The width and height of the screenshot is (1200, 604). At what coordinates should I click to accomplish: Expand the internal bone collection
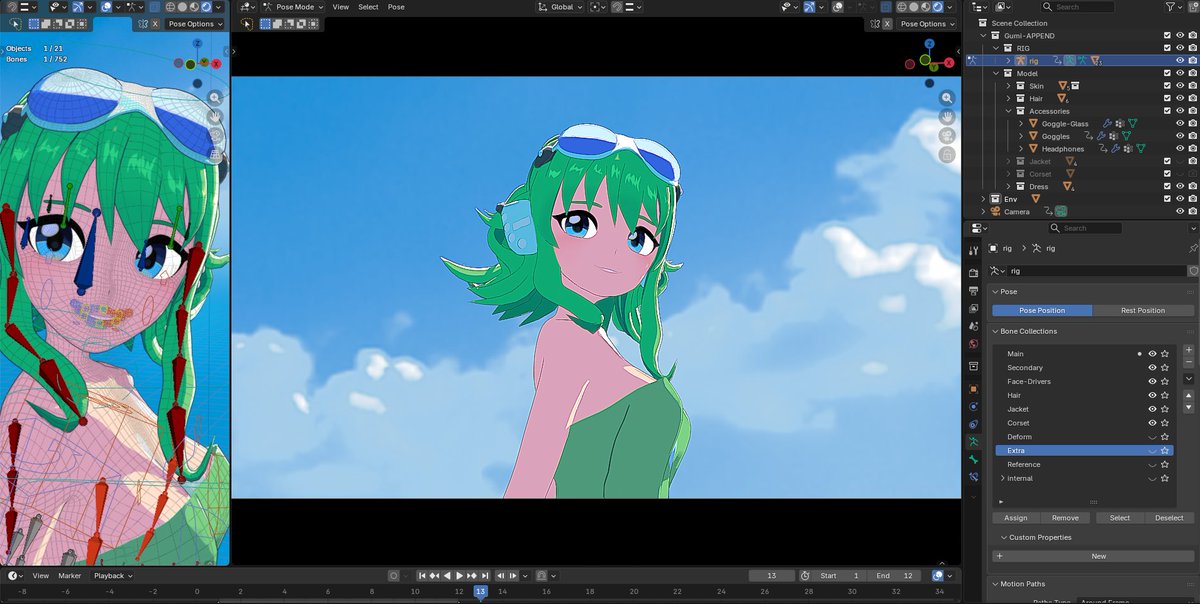(x=1002, y=479)
